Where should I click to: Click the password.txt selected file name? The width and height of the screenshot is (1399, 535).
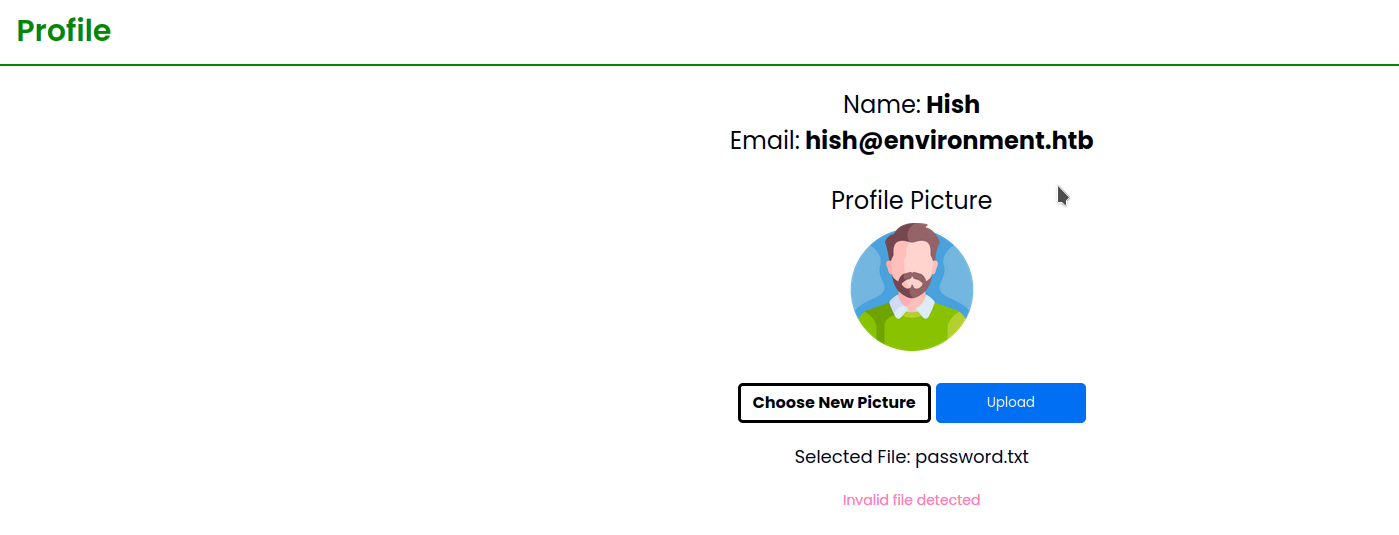971,457
